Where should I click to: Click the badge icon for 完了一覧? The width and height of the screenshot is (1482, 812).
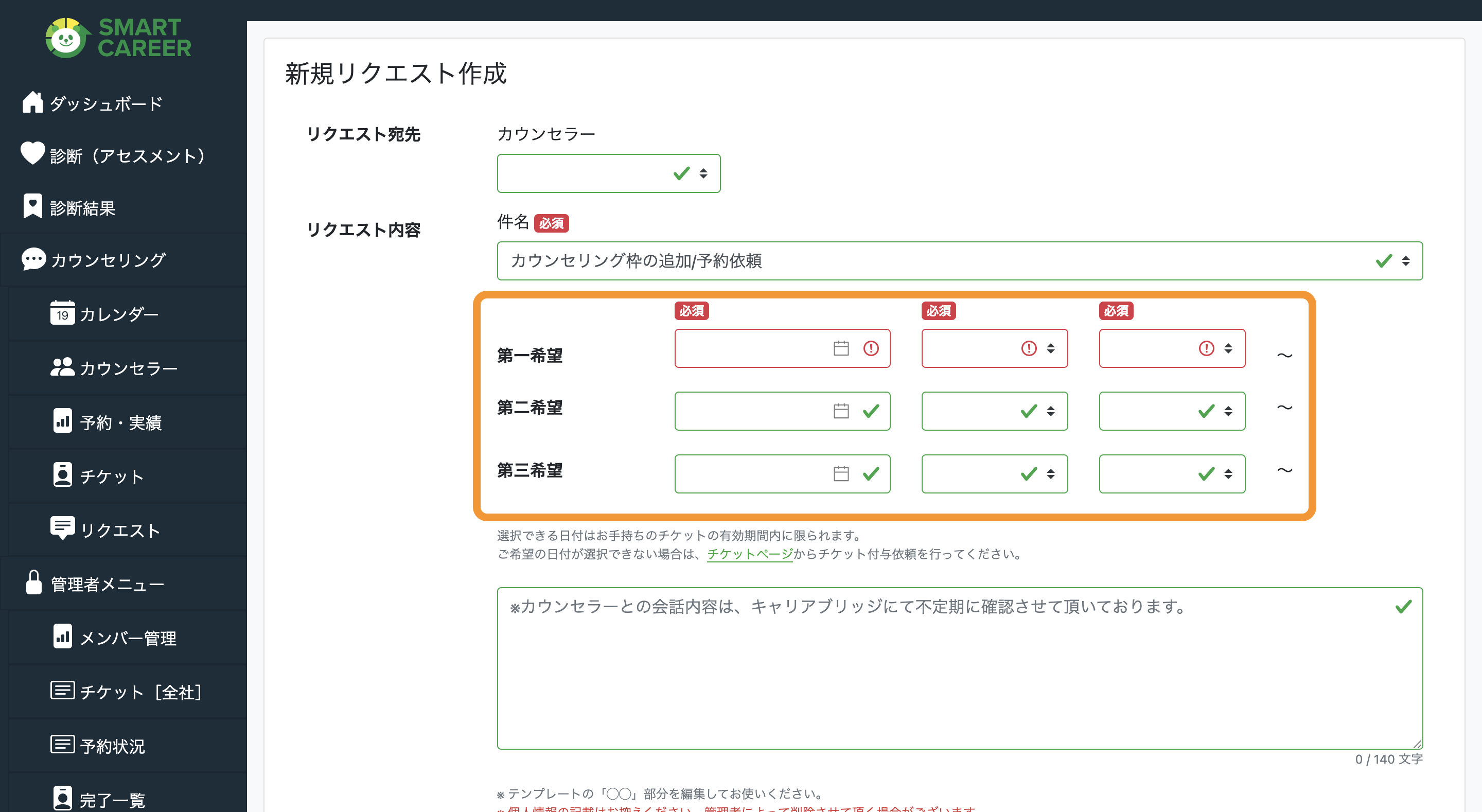click(x=62, y=798)
